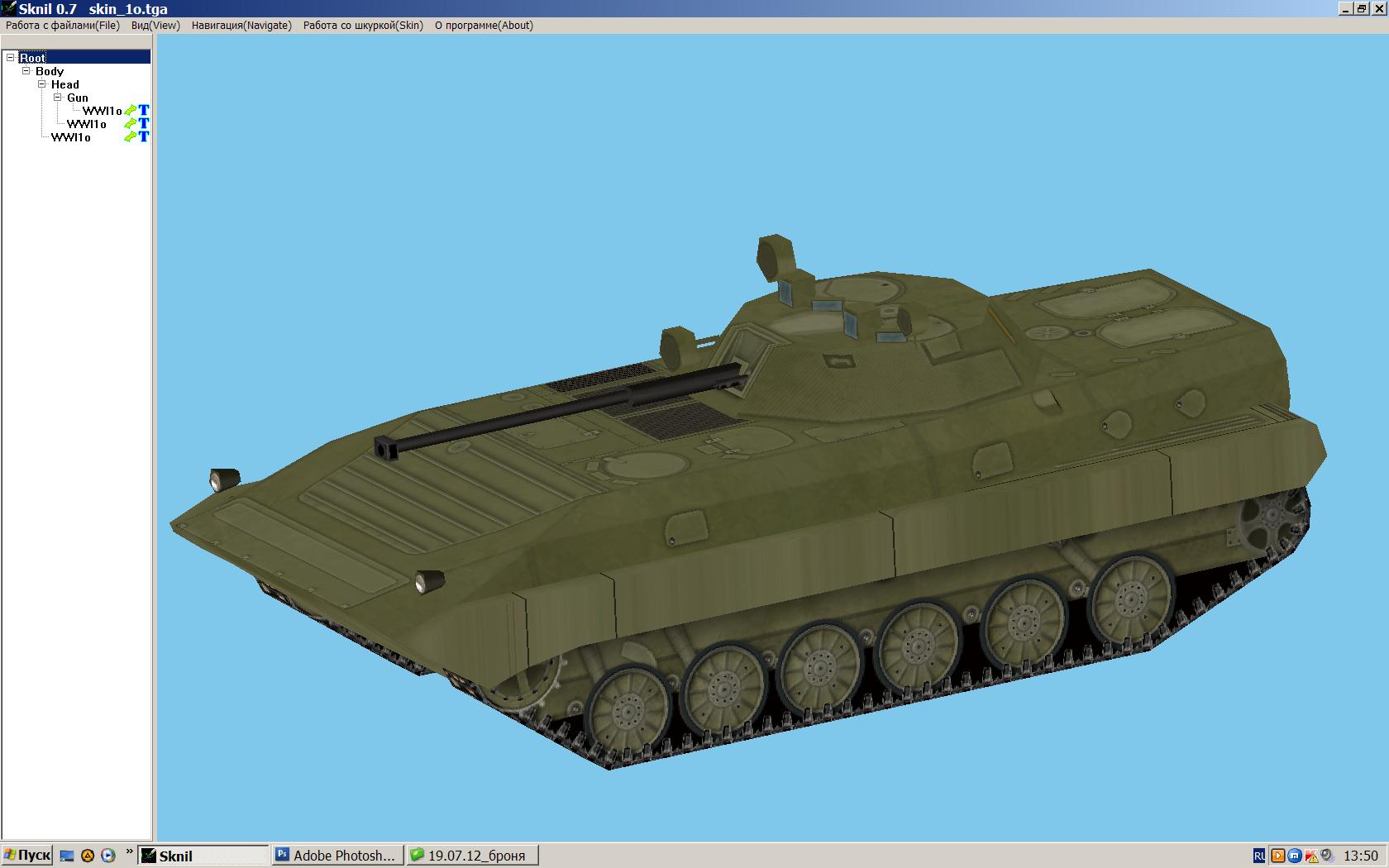This screenshot has height=868, width=1389.
Task: Launch the orange round quick launch icon
Action: 88,856
